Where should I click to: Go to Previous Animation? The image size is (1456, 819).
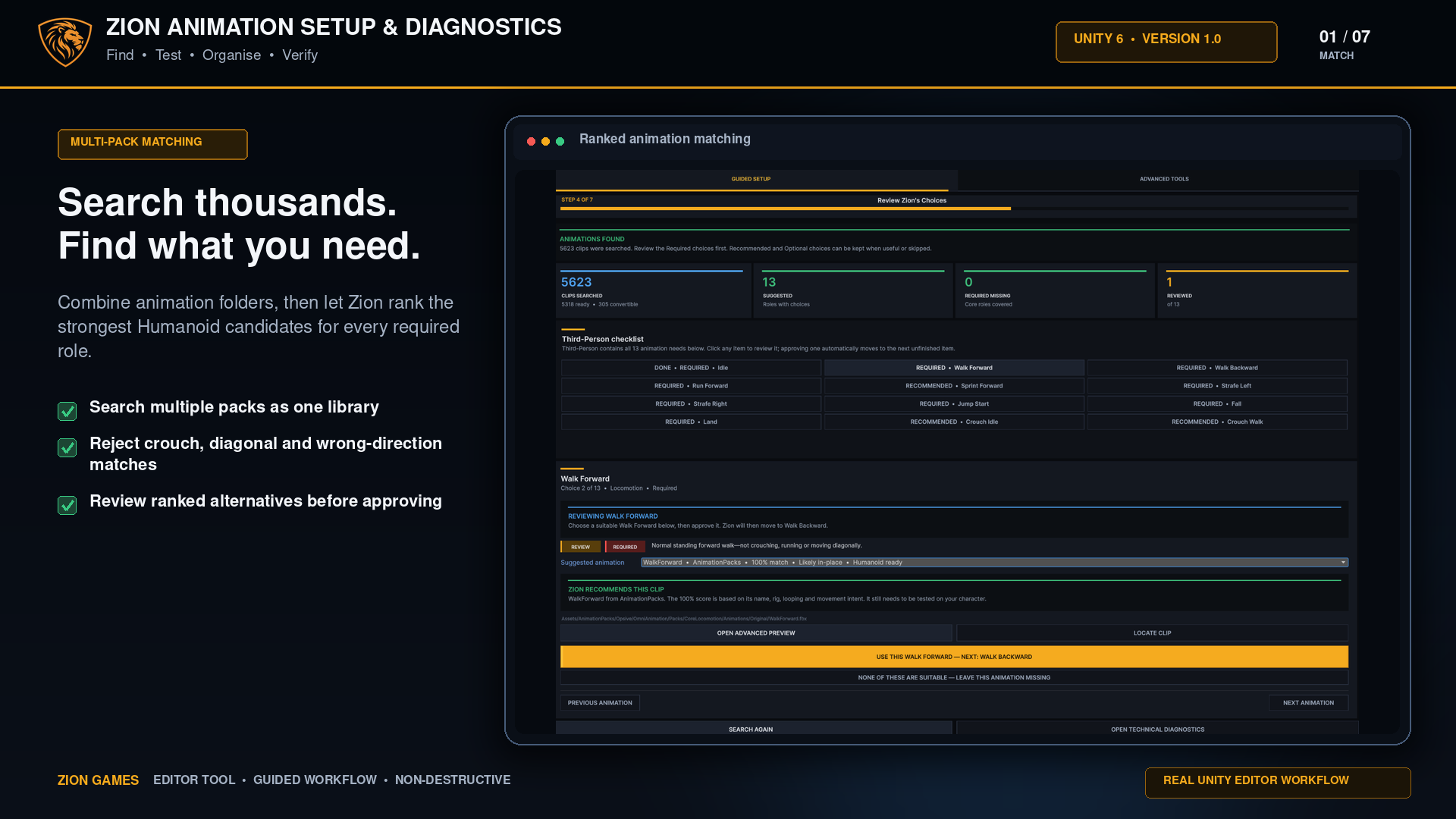[x=600, y=703]
